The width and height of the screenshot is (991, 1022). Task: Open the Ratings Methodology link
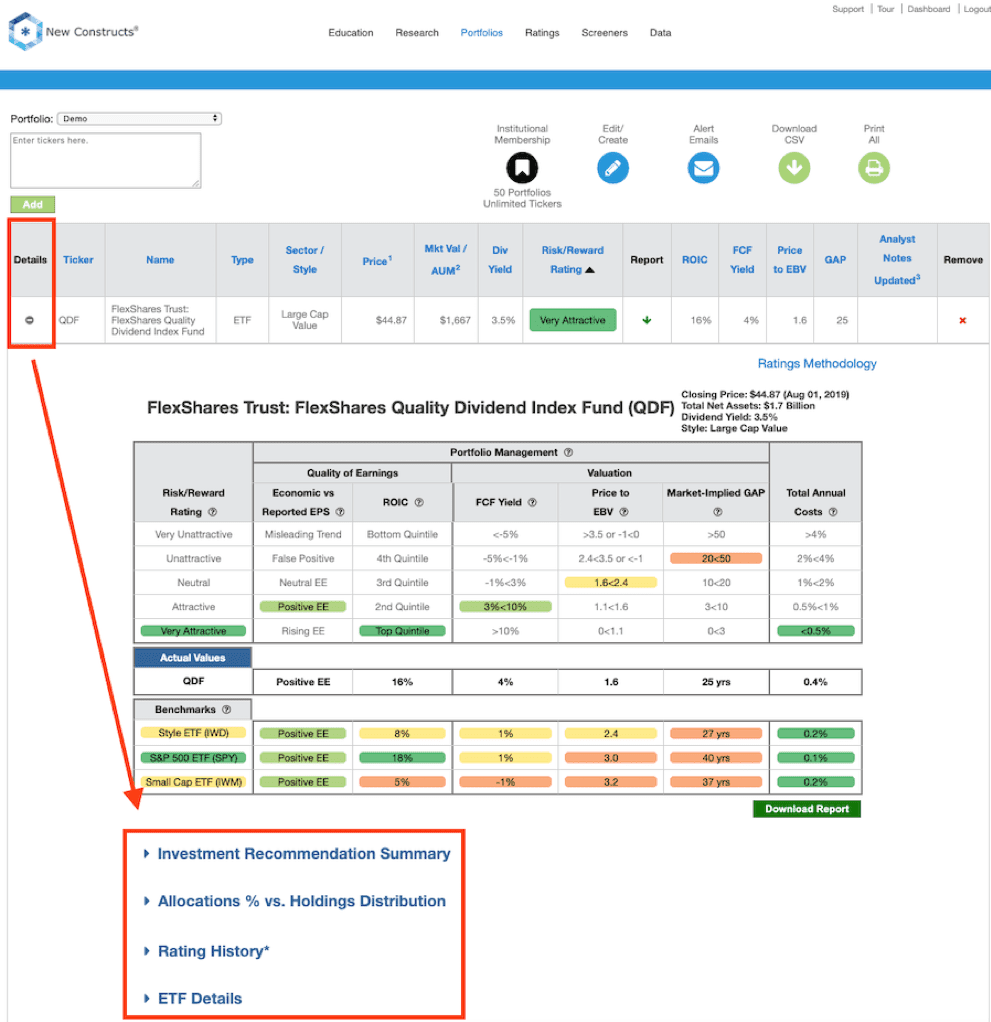[817, 364]
